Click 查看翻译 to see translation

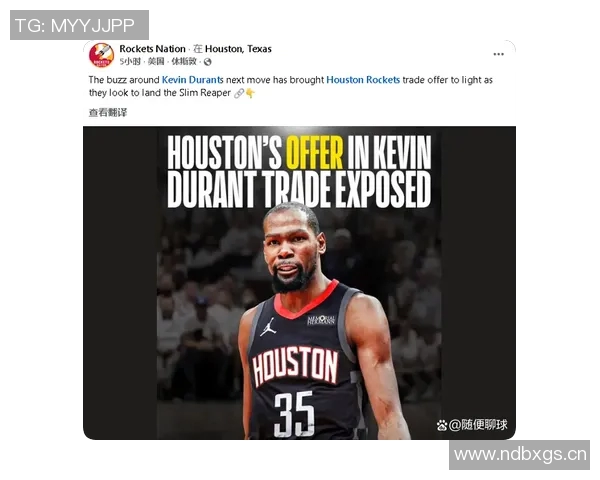[108, 113]
